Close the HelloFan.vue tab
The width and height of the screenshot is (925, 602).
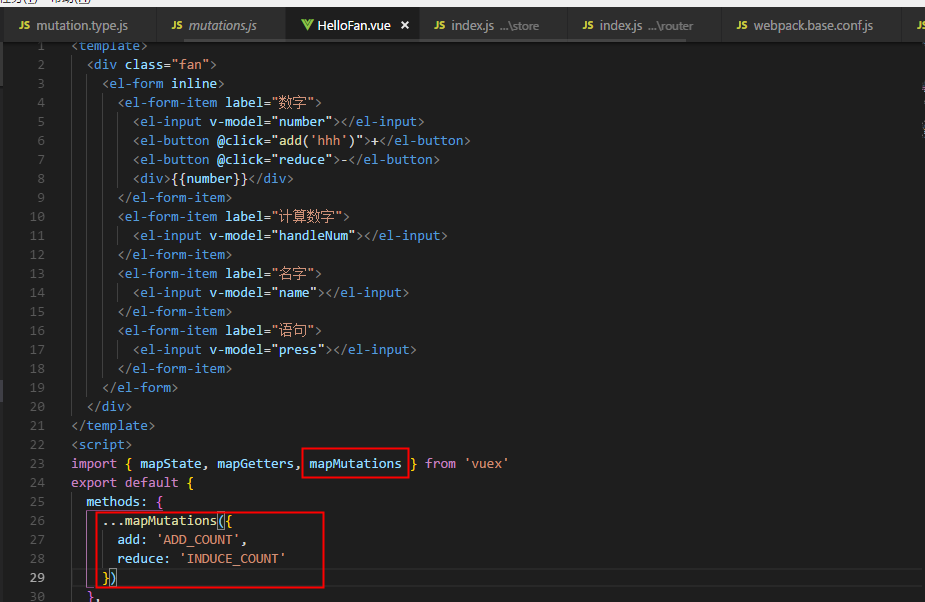405,25
